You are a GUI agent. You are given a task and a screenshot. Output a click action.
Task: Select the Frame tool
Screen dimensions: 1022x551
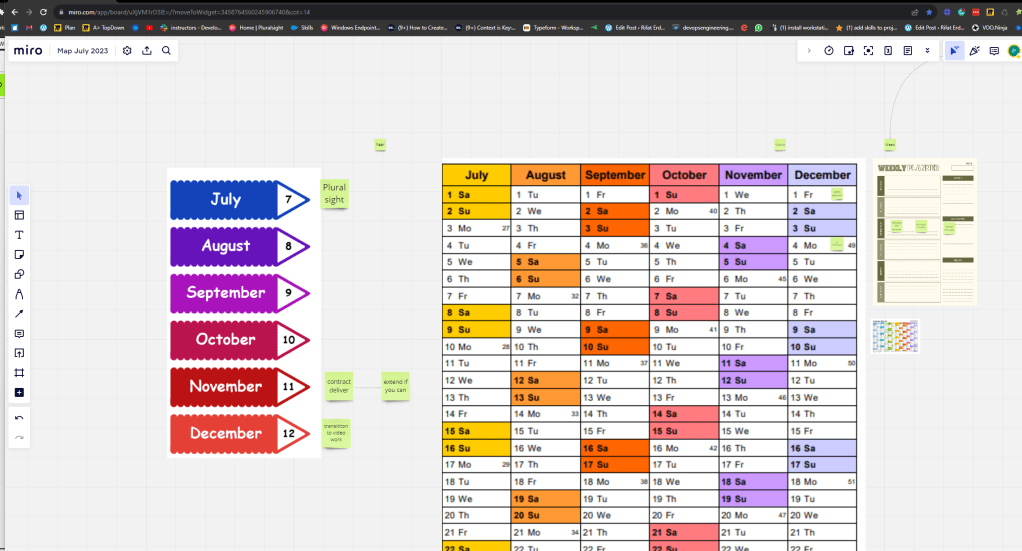pos(19,372)
